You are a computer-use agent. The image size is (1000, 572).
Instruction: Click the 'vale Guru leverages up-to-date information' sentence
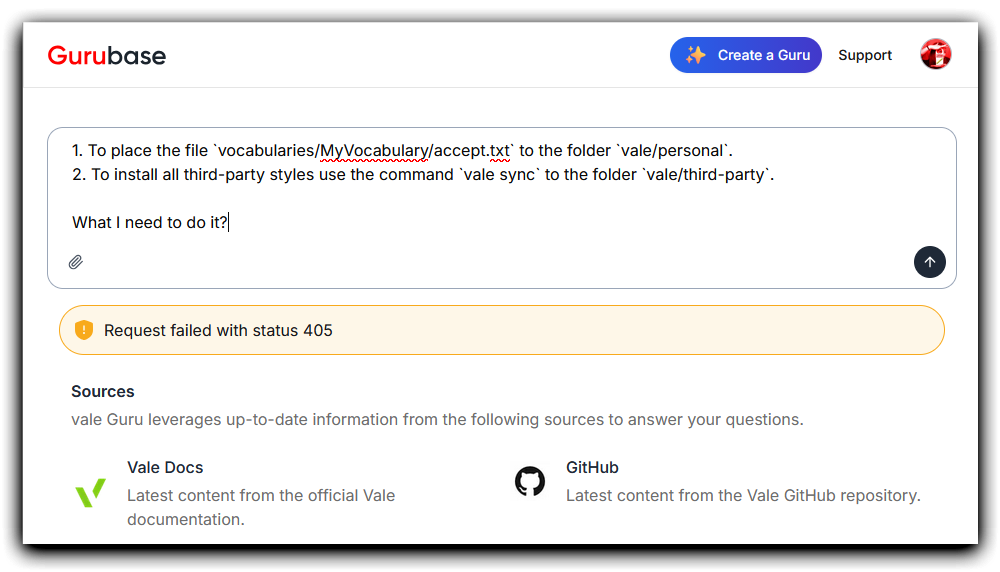click(x=437, y=419)
